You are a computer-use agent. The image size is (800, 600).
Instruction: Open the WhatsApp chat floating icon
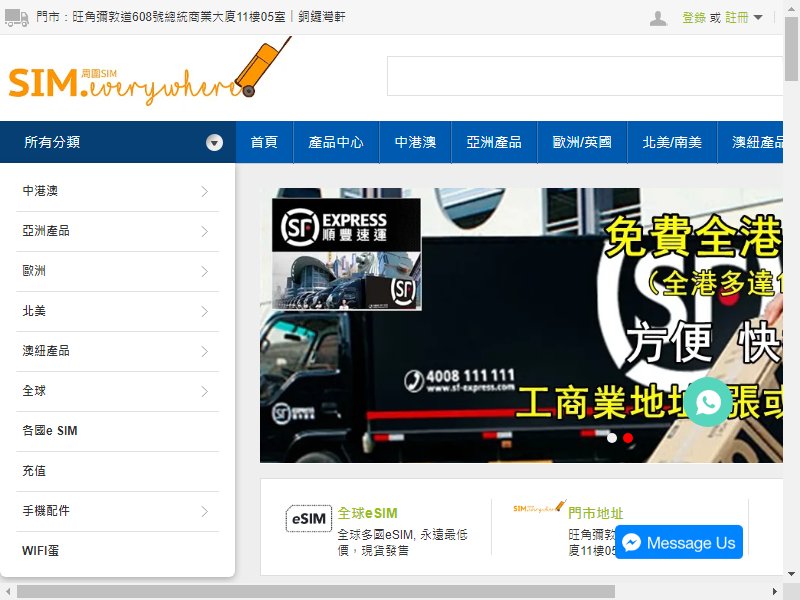[x=708, y=402]
